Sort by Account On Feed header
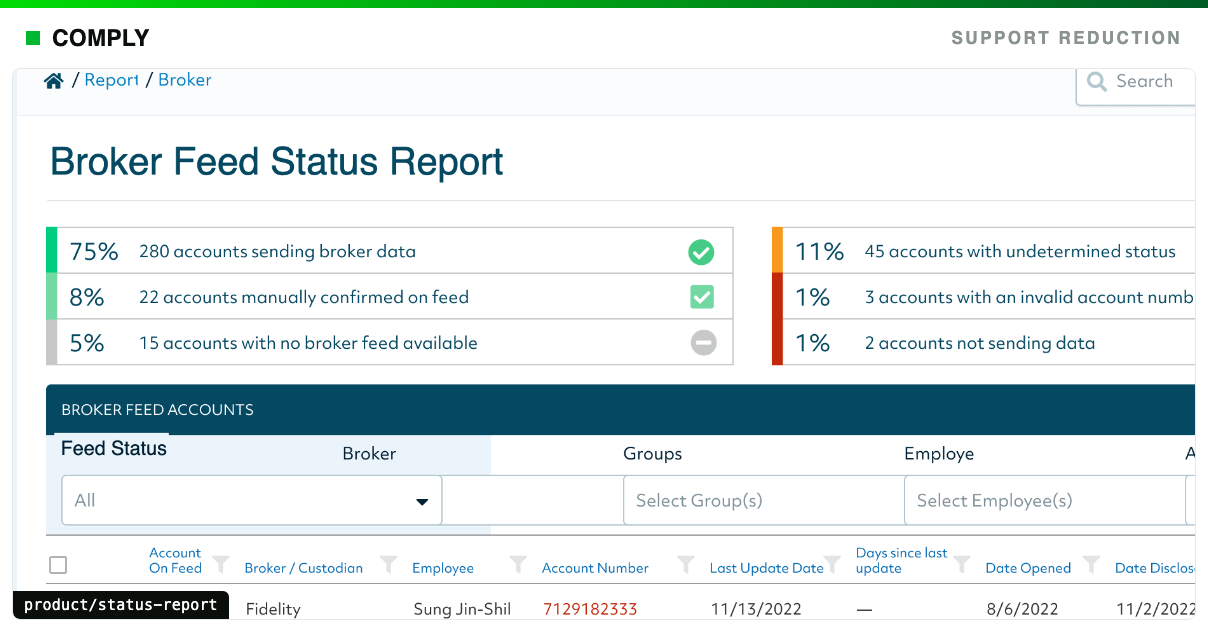 tap(175, 560)
